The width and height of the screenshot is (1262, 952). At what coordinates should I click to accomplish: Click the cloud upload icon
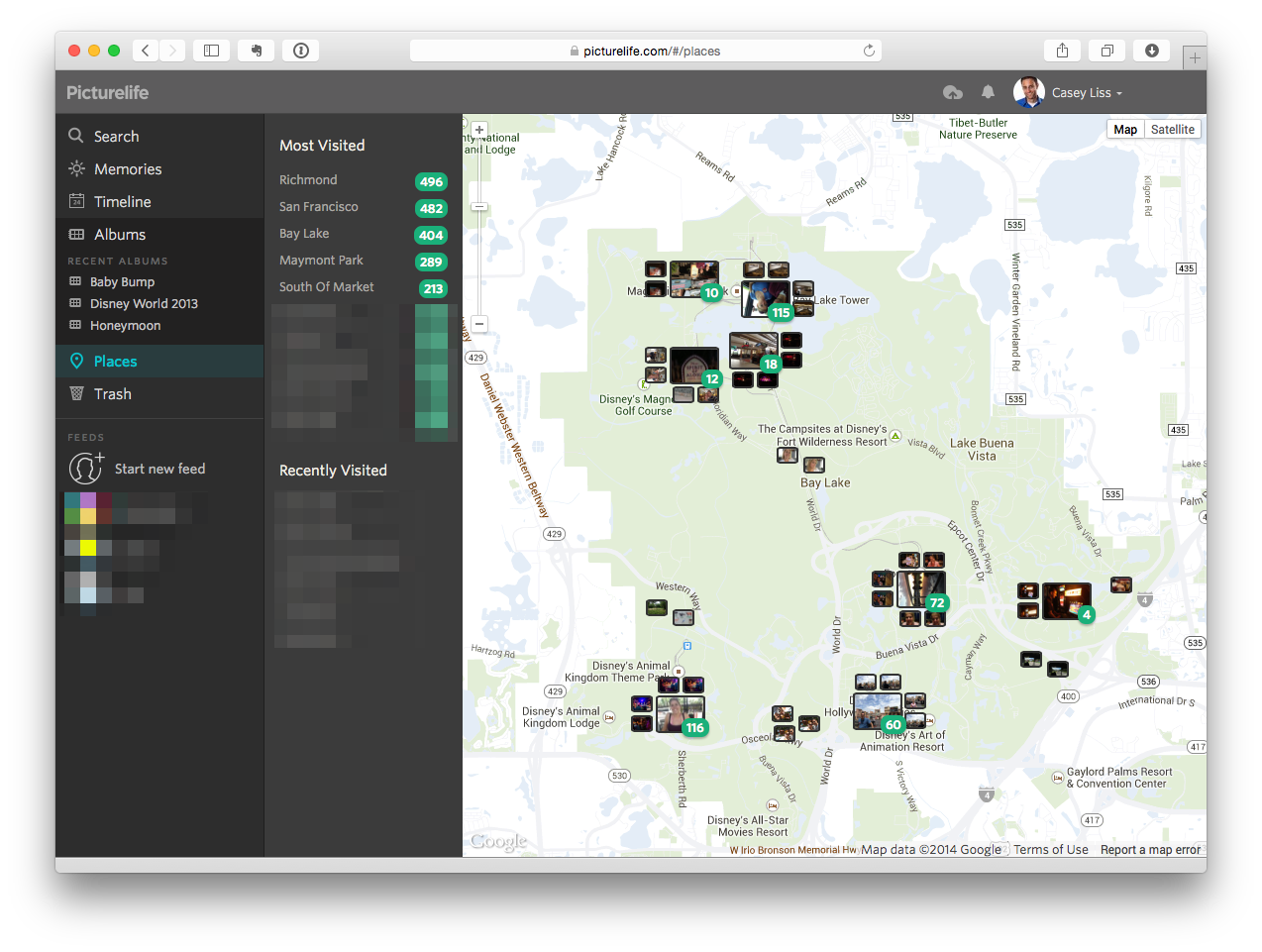952,92
